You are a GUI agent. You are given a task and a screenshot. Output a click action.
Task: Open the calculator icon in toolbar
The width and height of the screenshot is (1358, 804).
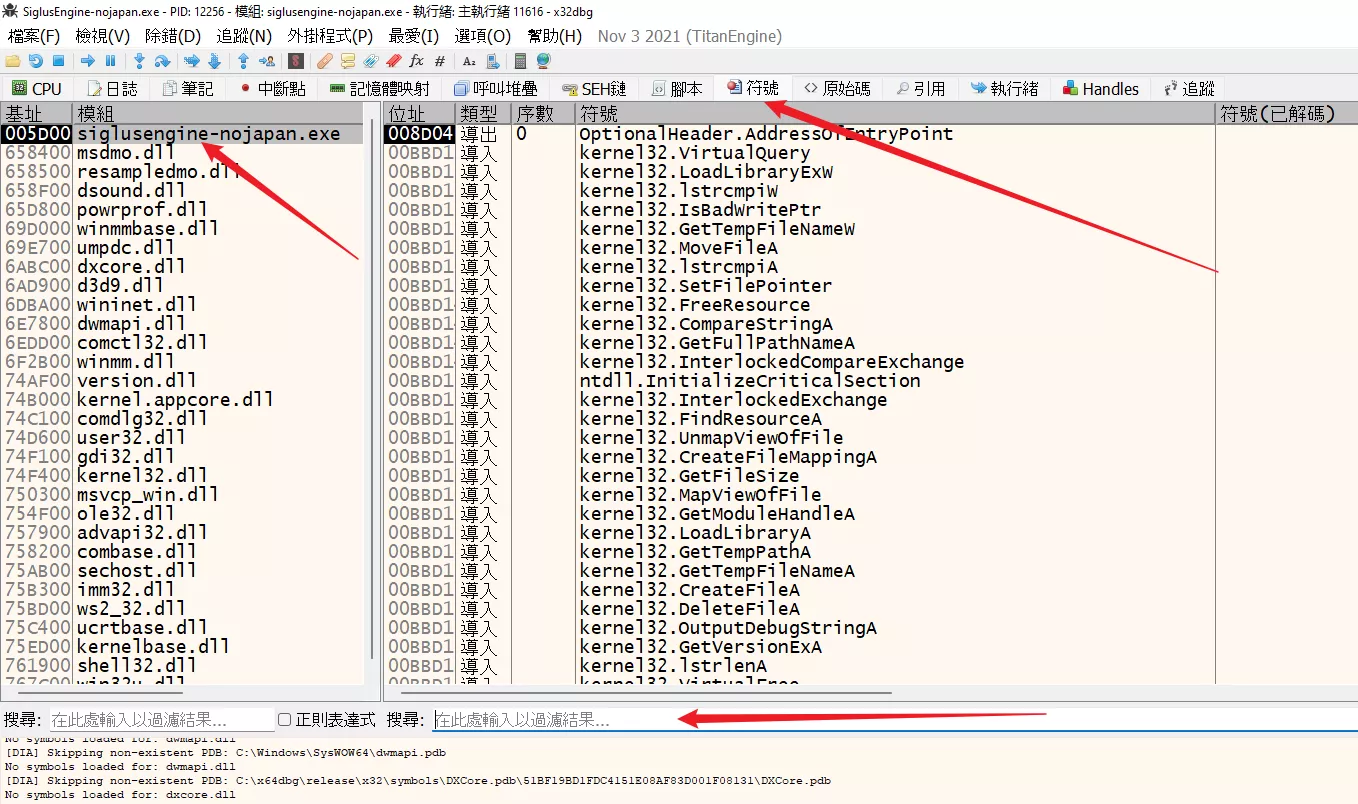tap(521, 61)
